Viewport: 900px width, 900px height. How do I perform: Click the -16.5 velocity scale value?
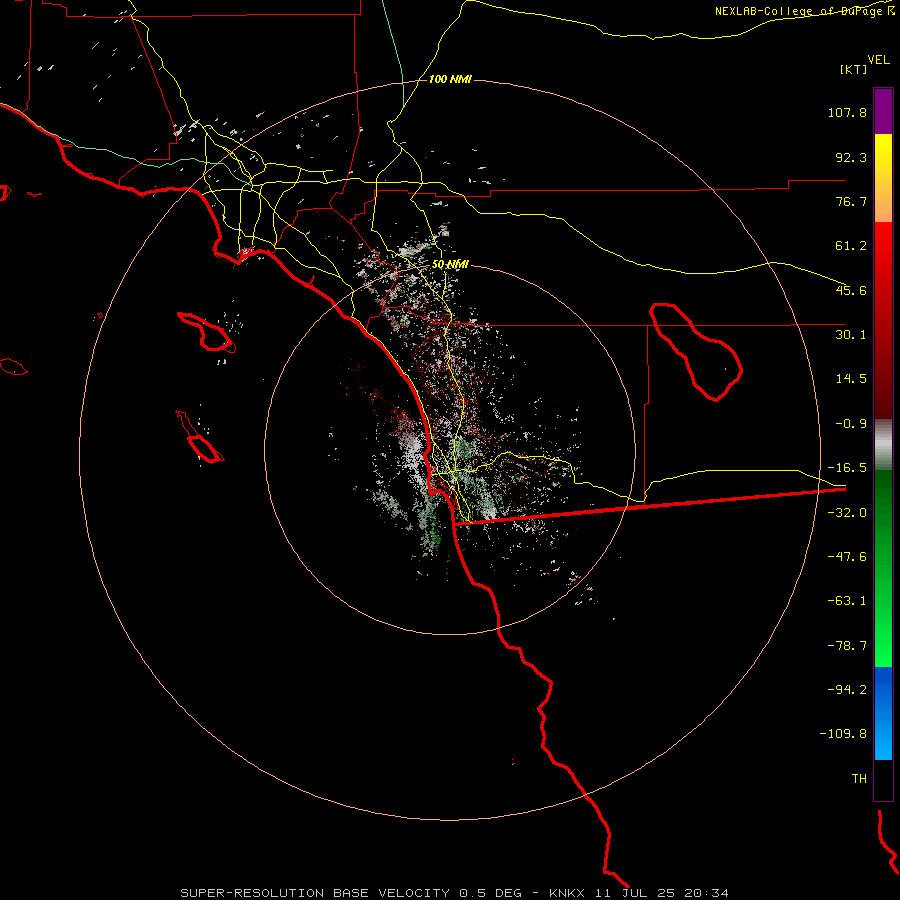tap(847, 468)
